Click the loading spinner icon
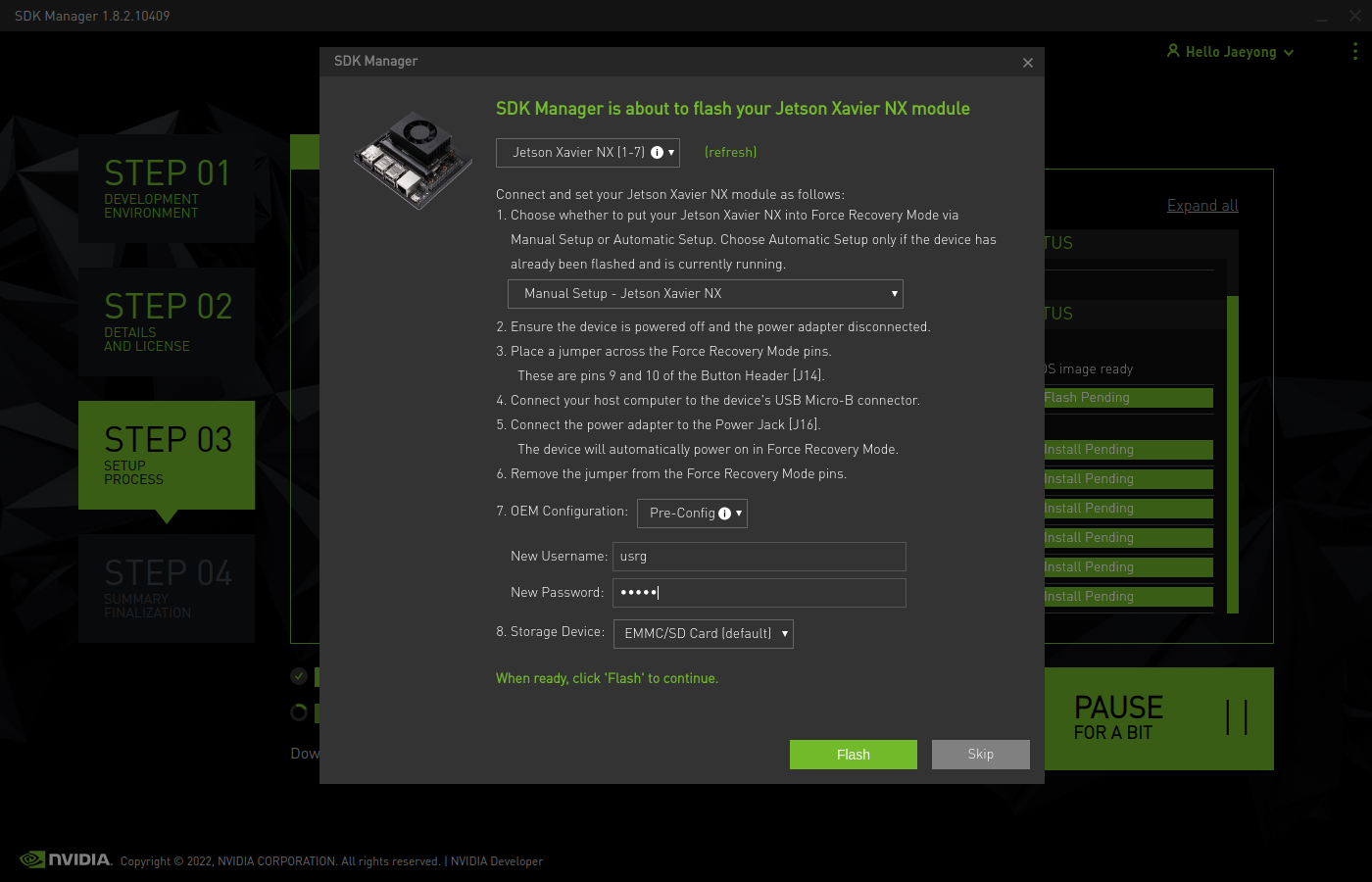This screenshot has height=882, width=1372. 299,712
